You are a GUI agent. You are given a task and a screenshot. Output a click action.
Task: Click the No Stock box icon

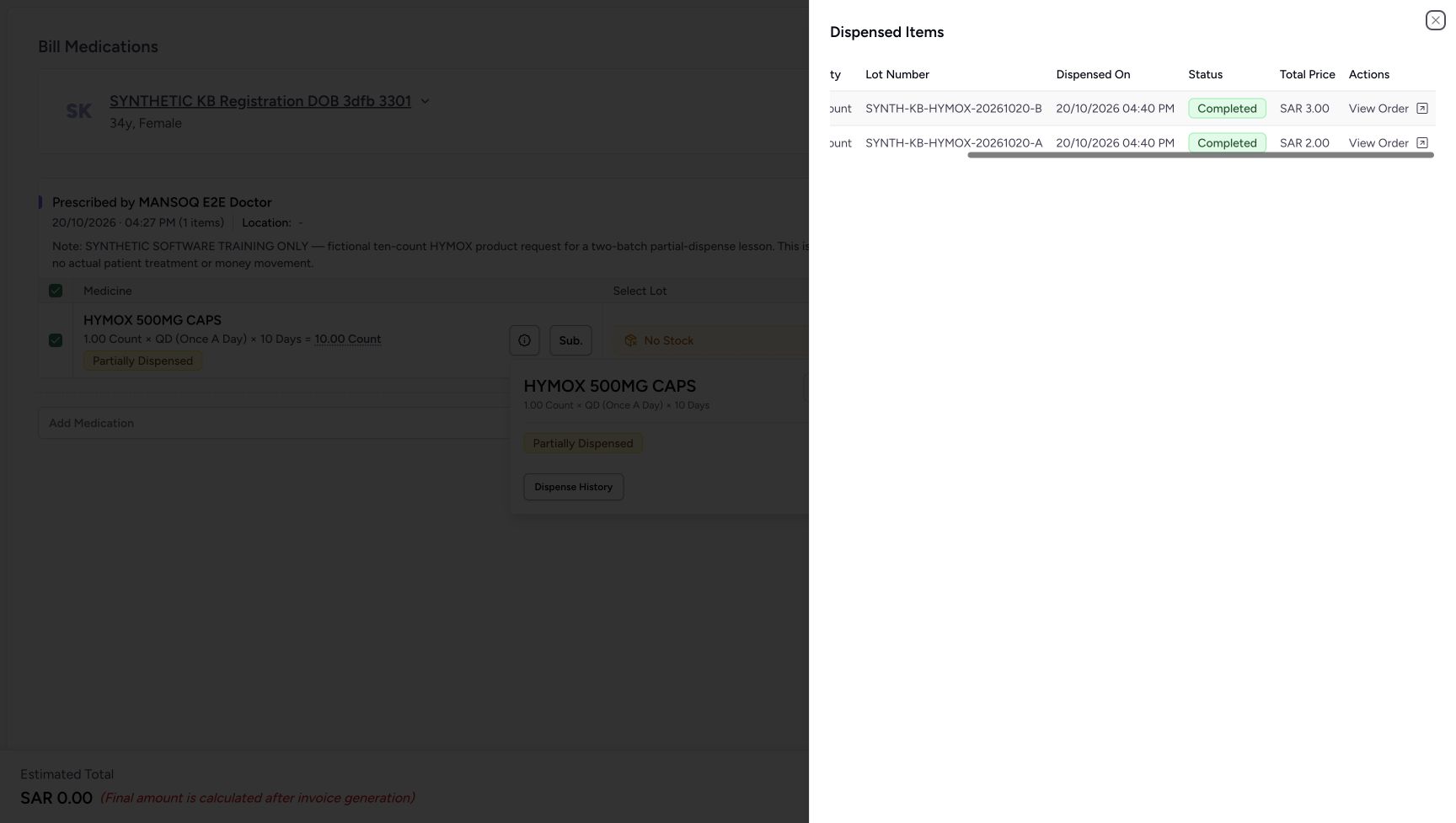(x=630, y=340)
